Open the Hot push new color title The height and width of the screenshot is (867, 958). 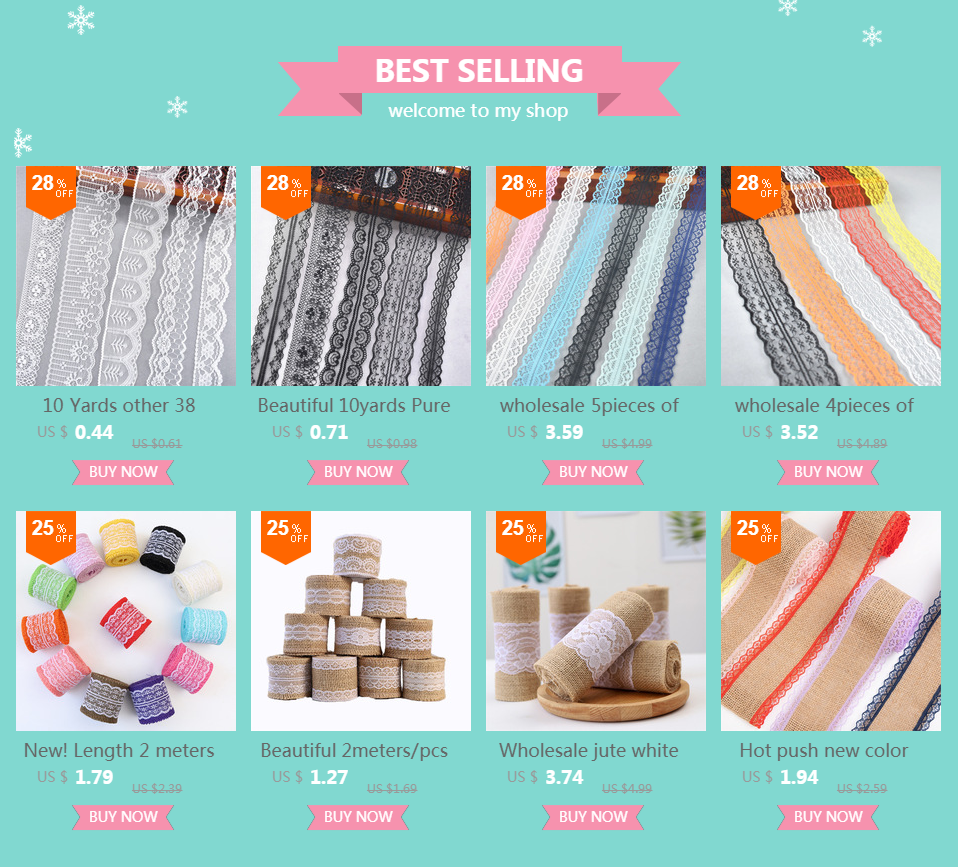[824, 751]
